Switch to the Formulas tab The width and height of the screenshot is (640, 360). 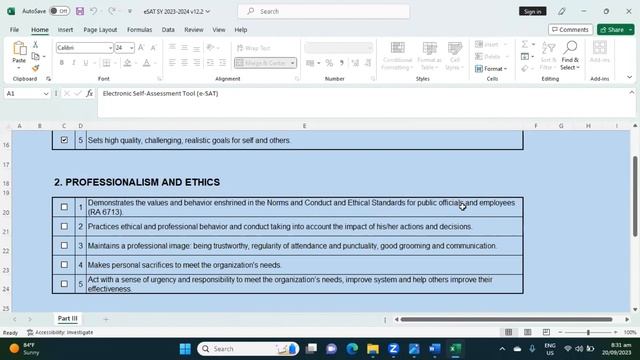(139, 30)
